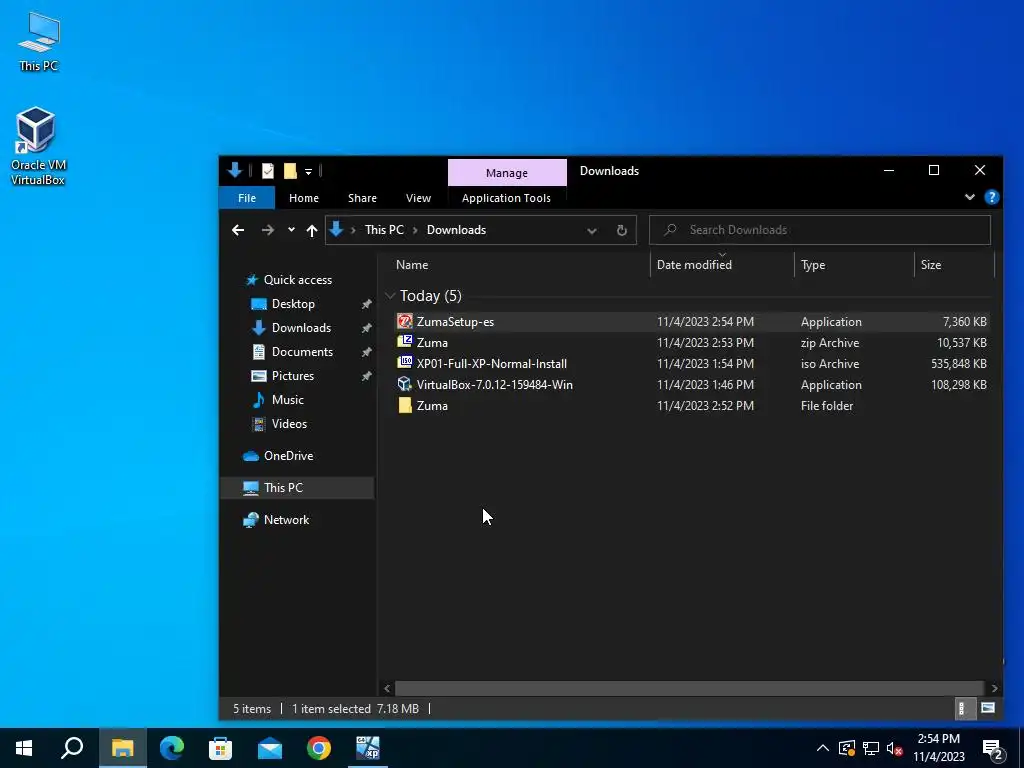
Task: Click the scroll left arrow of file list
Action: pyautogui.click(x=387, y=688)
